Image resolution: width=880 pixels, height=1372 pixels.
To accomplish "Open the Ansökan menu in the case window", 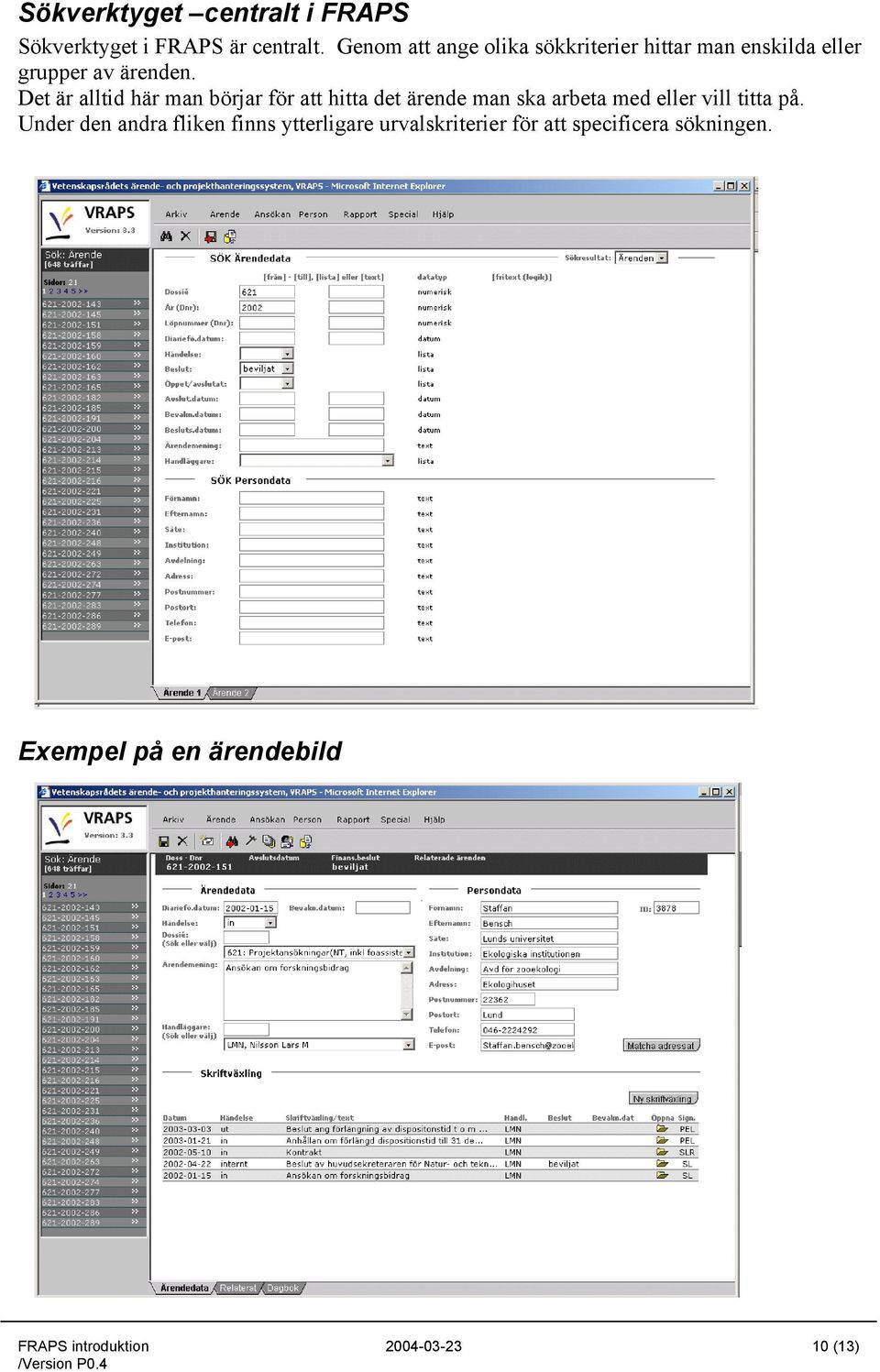I will pos(267,820).
